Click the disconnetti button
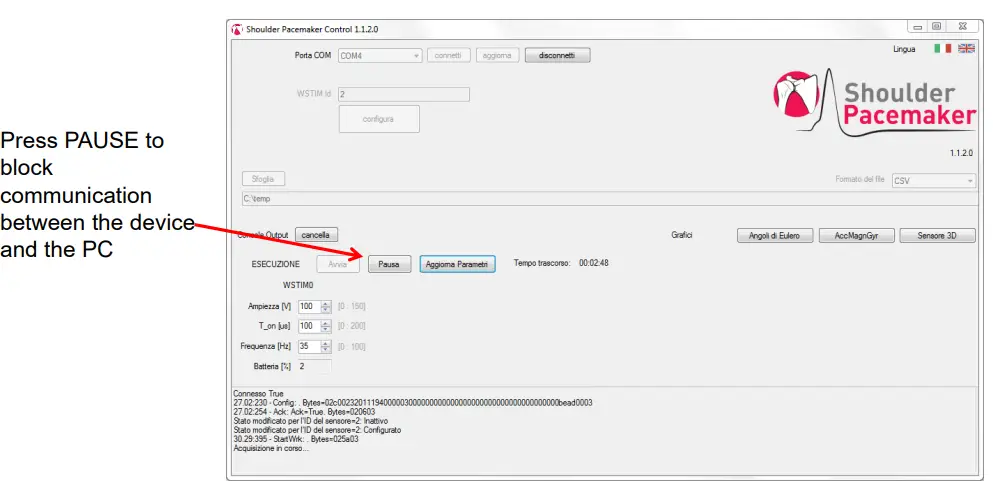 click(x=557, y=56)
